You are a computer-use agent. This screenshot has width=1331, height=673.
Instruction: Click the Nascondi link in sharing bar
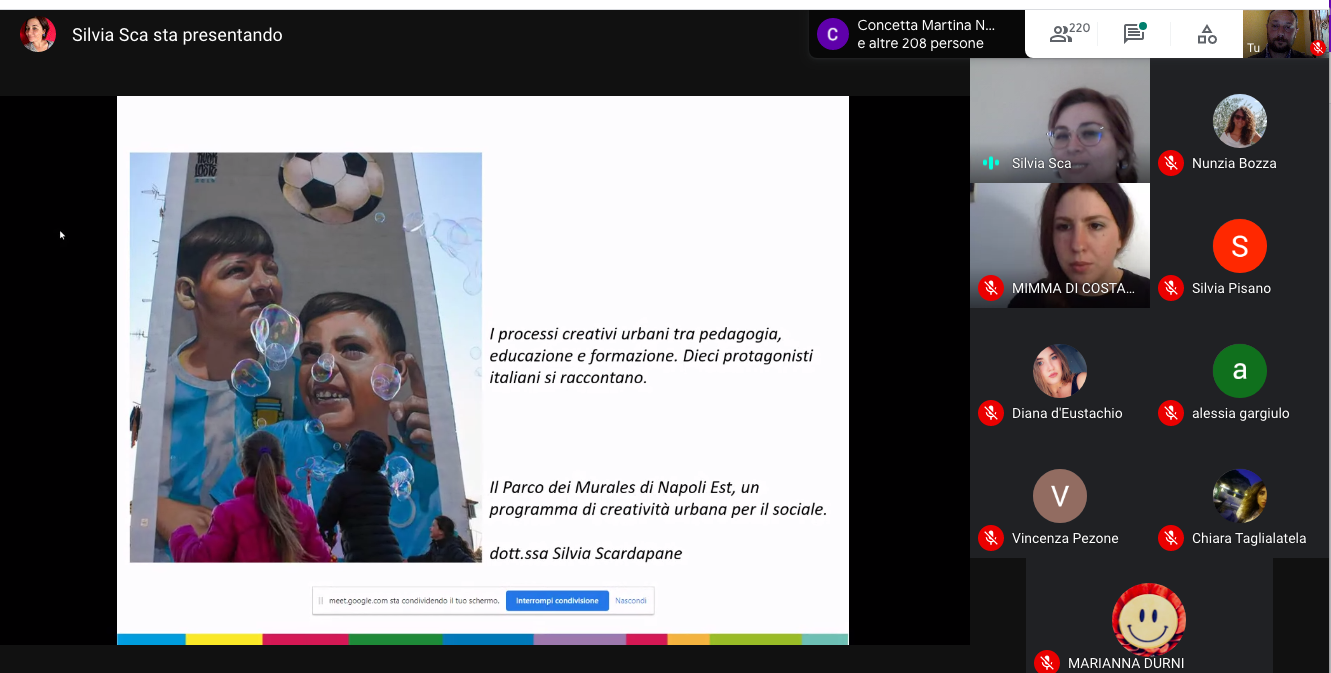tap(631, 601)
